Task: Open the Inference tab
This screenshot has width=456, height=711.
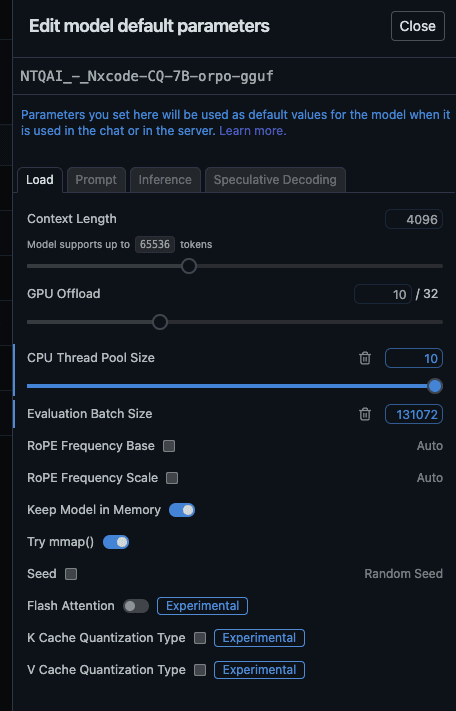Action: 165,180
